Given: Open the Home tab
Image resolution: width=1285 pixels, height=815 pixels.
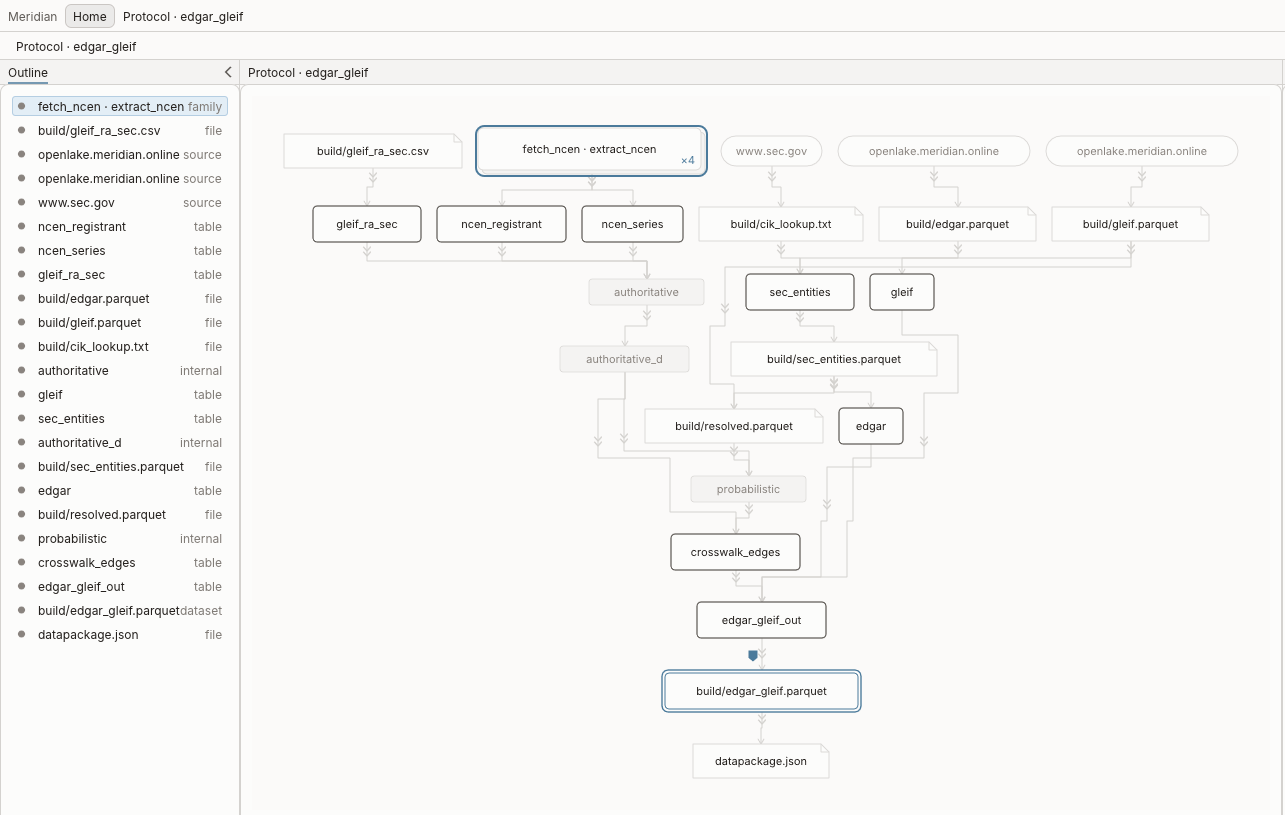Looking at the screenshot, I should point(90,16).
